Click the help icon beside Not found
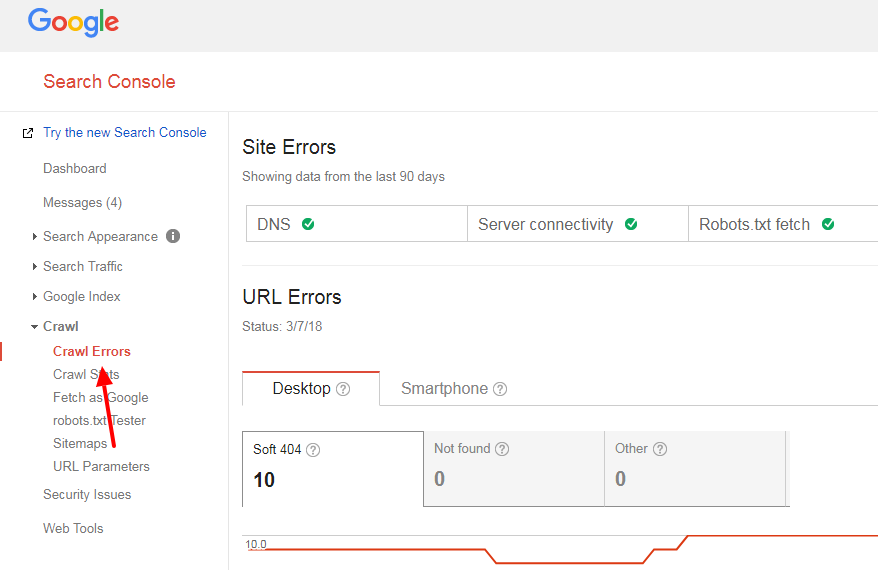 pos(502,450)
